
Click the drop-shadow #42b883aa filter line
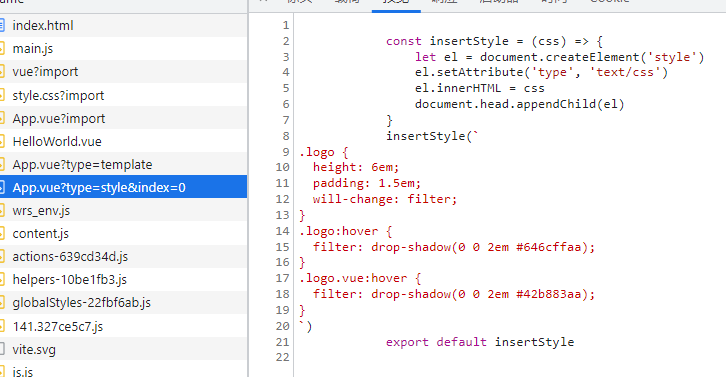(454, 294)
